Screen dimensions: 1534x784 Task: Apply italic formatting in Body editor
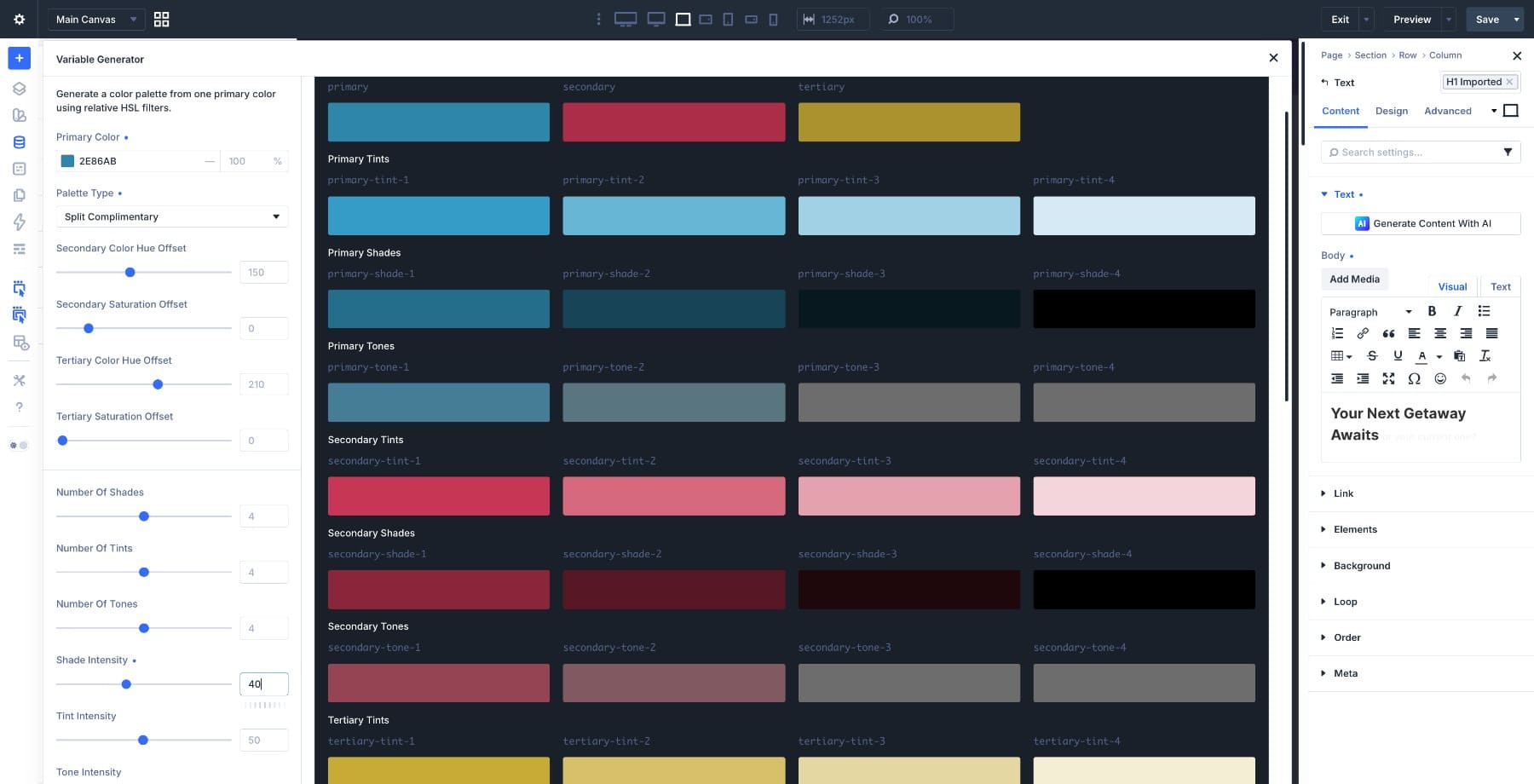[x=1457, y=311]
